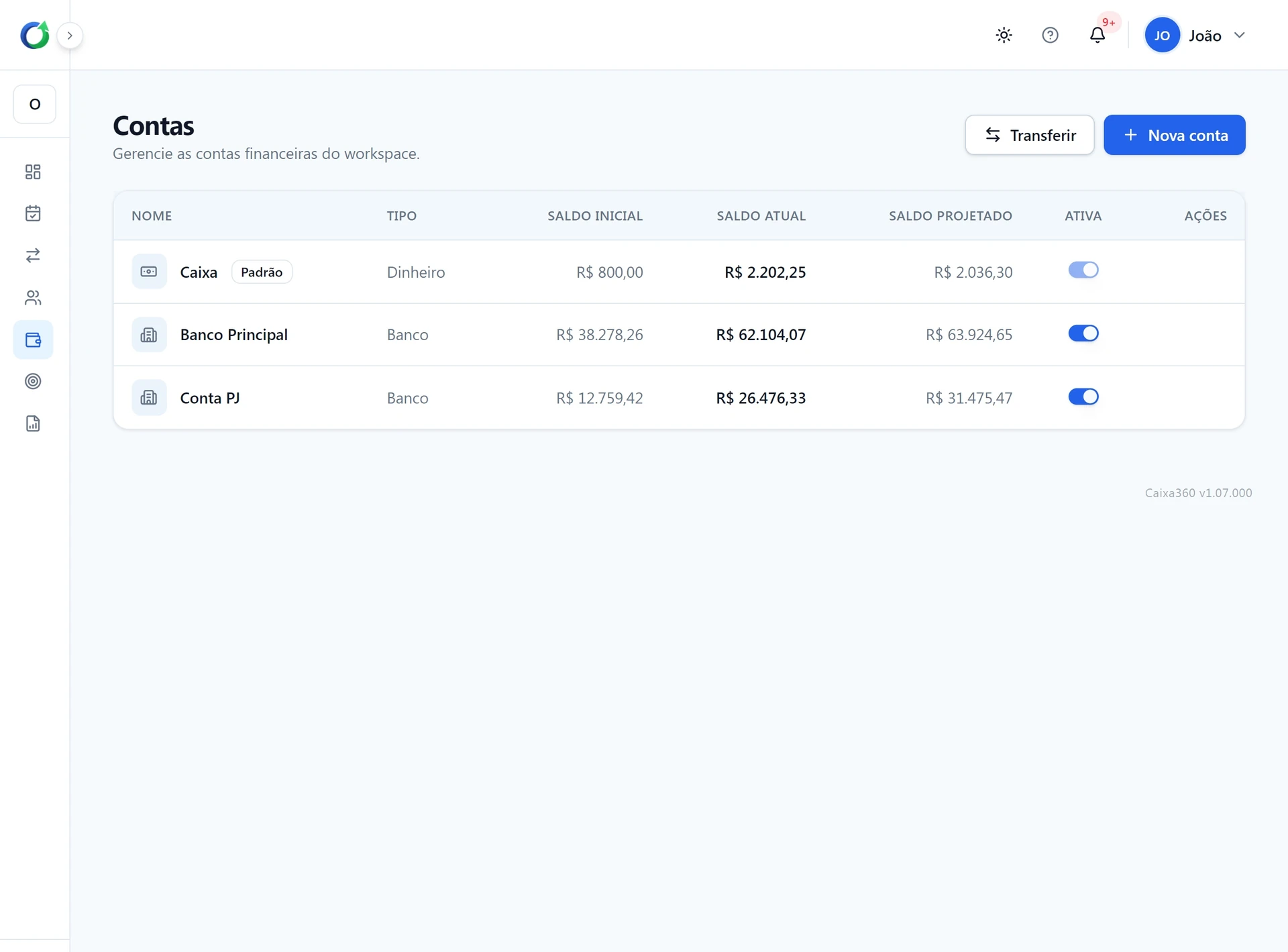Open the calendar check sidebar icon
The image size is (1288, 952).
pos(33,213)
